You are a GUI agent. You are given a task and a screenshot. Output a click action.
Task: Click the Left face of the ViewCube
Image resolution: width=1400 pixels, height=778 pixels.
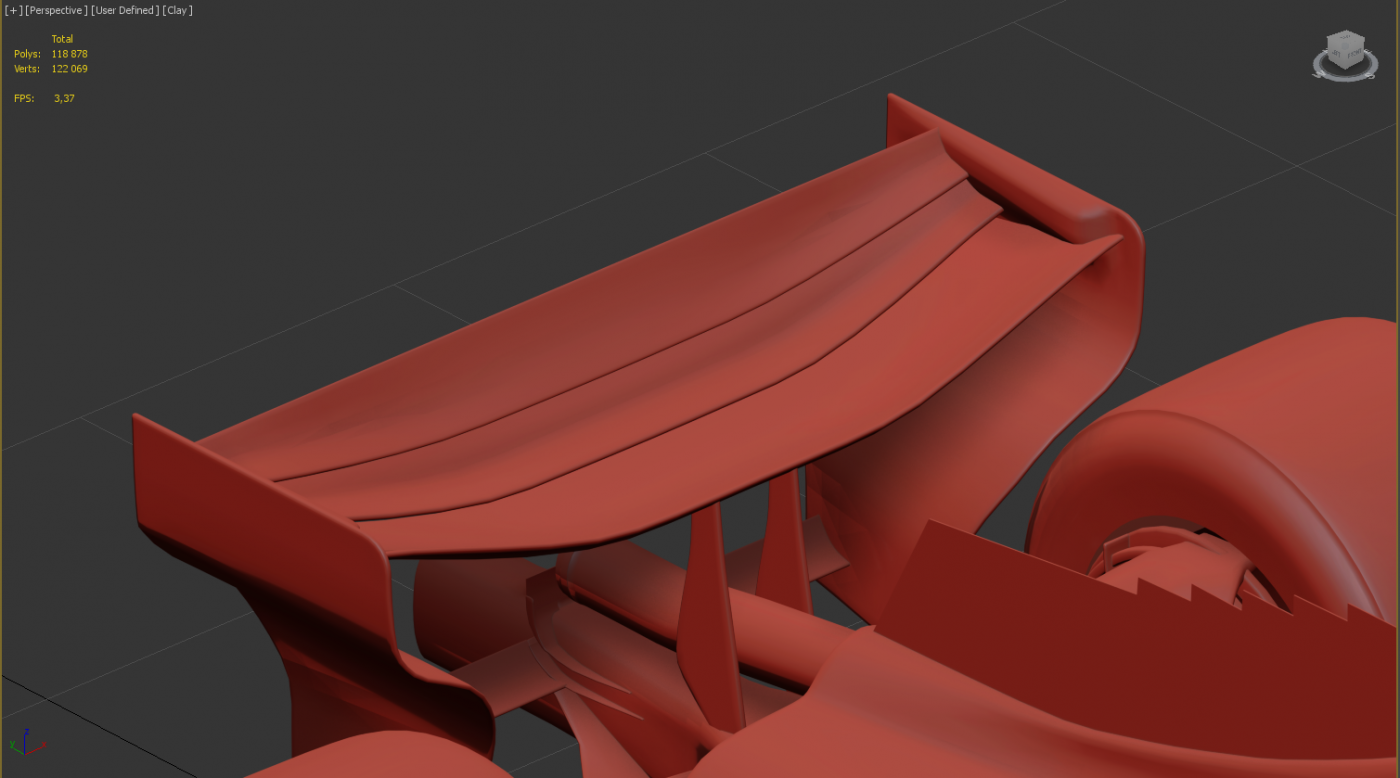[x=1336, y=53]
